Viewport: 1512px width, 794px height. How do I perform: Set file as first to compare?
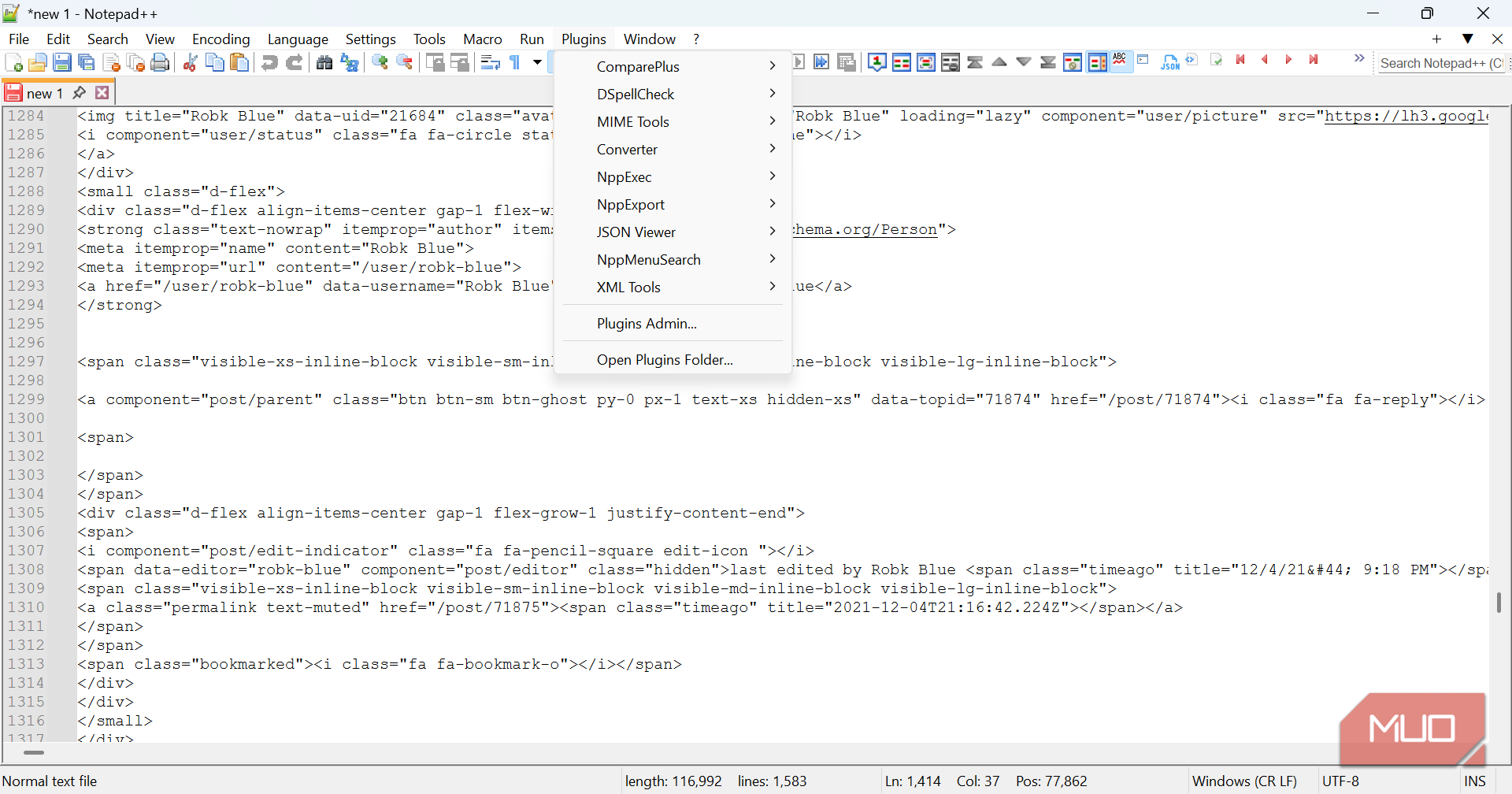(877, 62)
